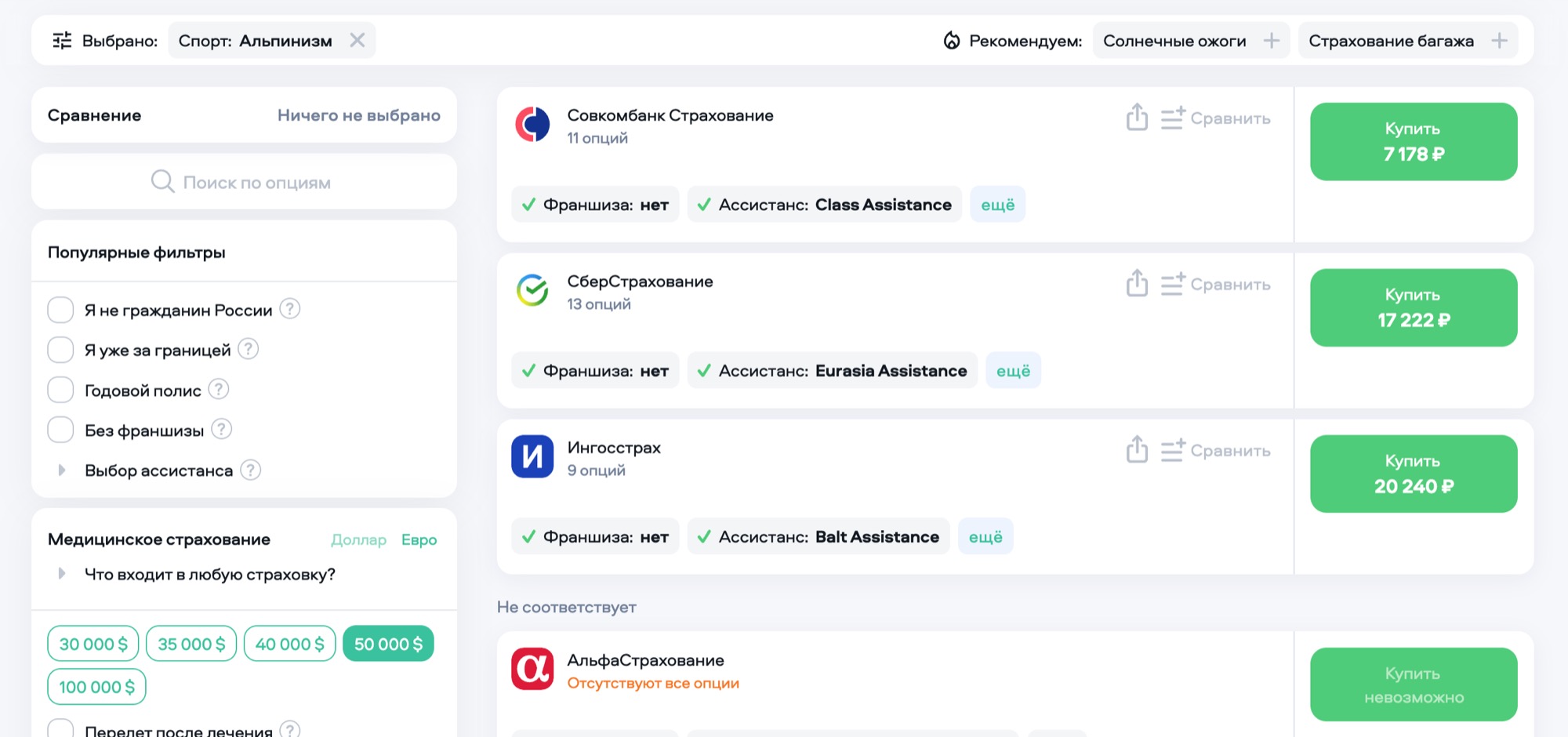The width and height of the screenshot is (1568, 737).
Task: Toggle the Без франшизы checkbox
Action: pos(60,430)
